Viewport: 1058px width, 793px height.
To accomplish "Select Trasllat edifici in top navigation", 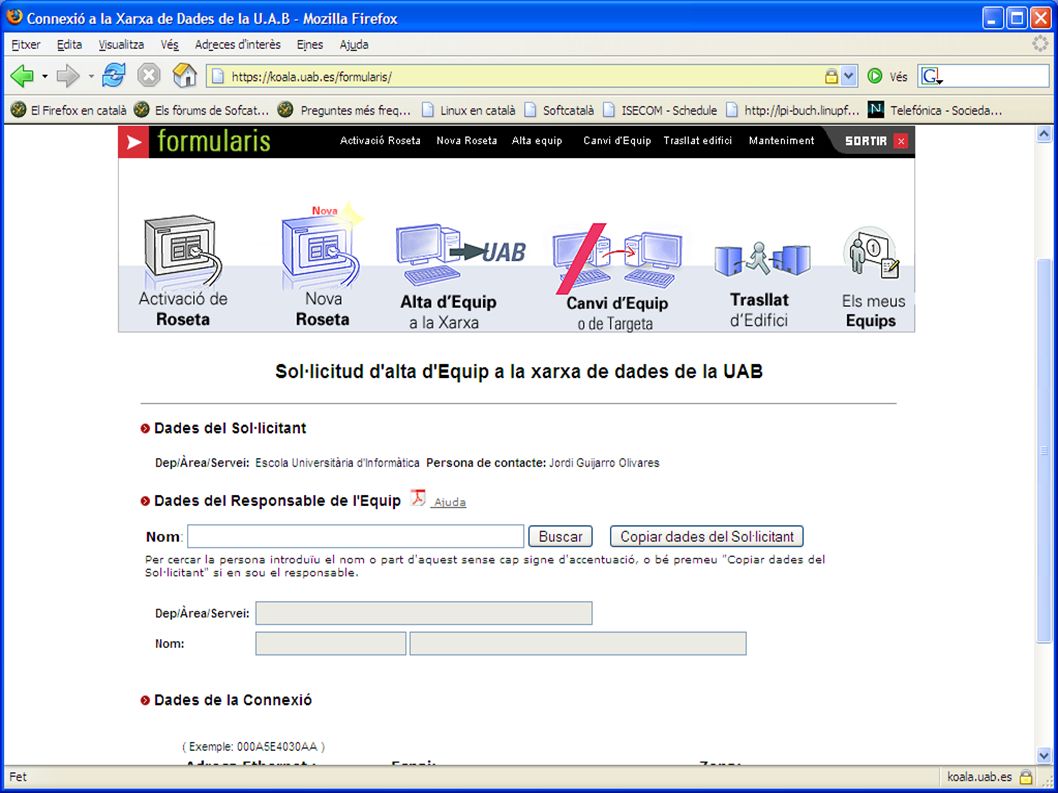I will pyautogui.click(x=698, y=140).
